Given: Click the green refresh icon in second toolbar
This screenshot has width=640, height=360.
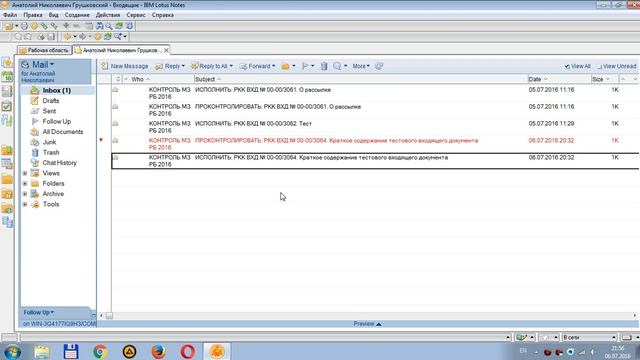Looking at the screenshot, I should pos(108,37).
